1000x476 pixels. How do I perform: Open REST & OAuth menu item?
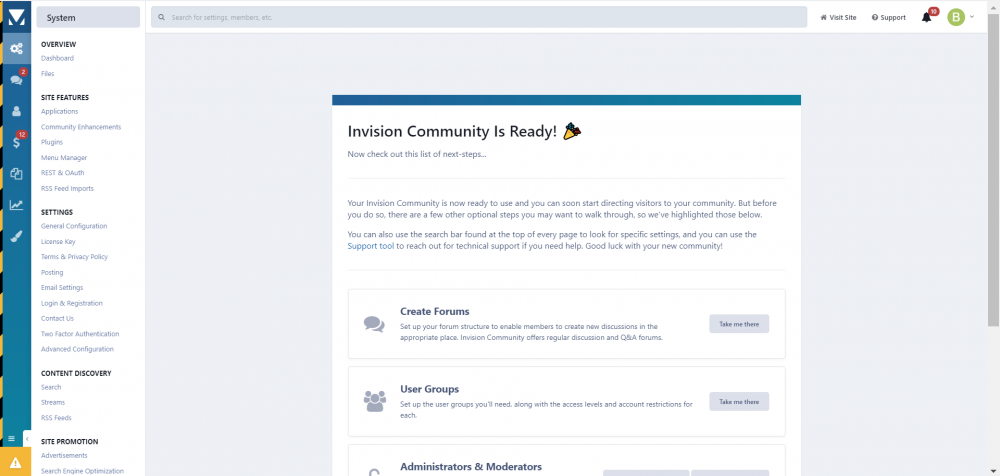click(62, 172)
